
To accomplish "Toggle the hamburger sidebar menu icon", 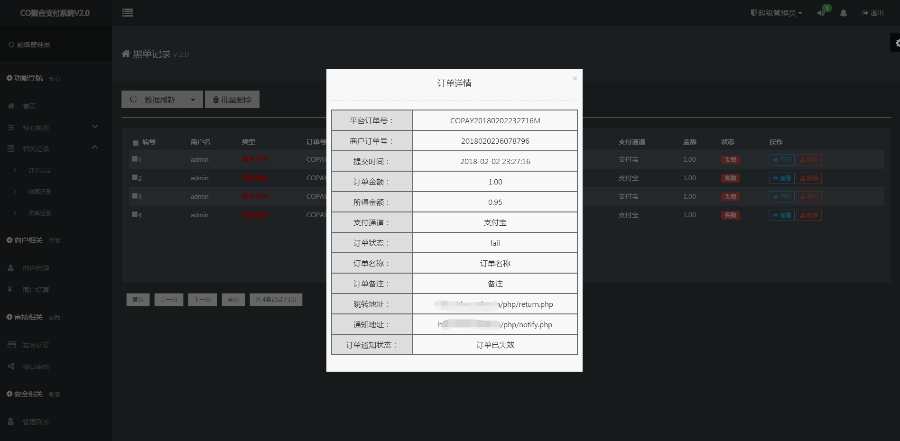I will click(127, 13).
